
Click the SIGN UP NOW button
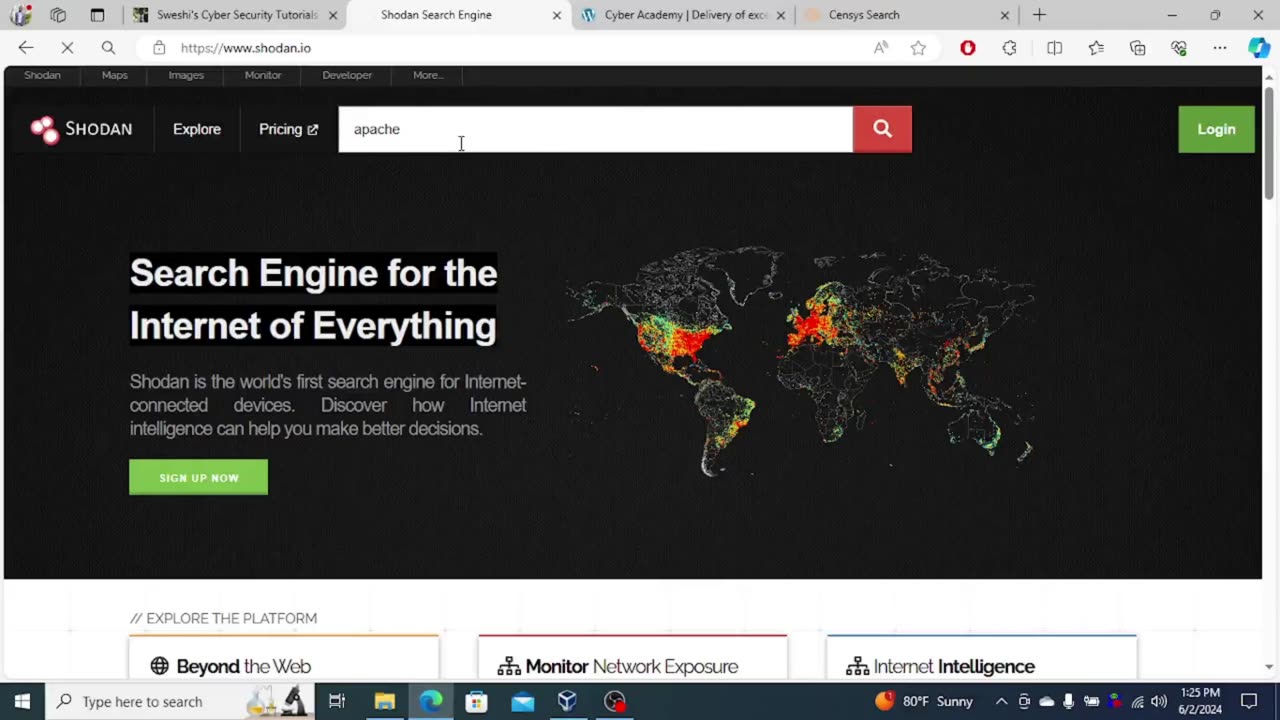click(198, 477)
